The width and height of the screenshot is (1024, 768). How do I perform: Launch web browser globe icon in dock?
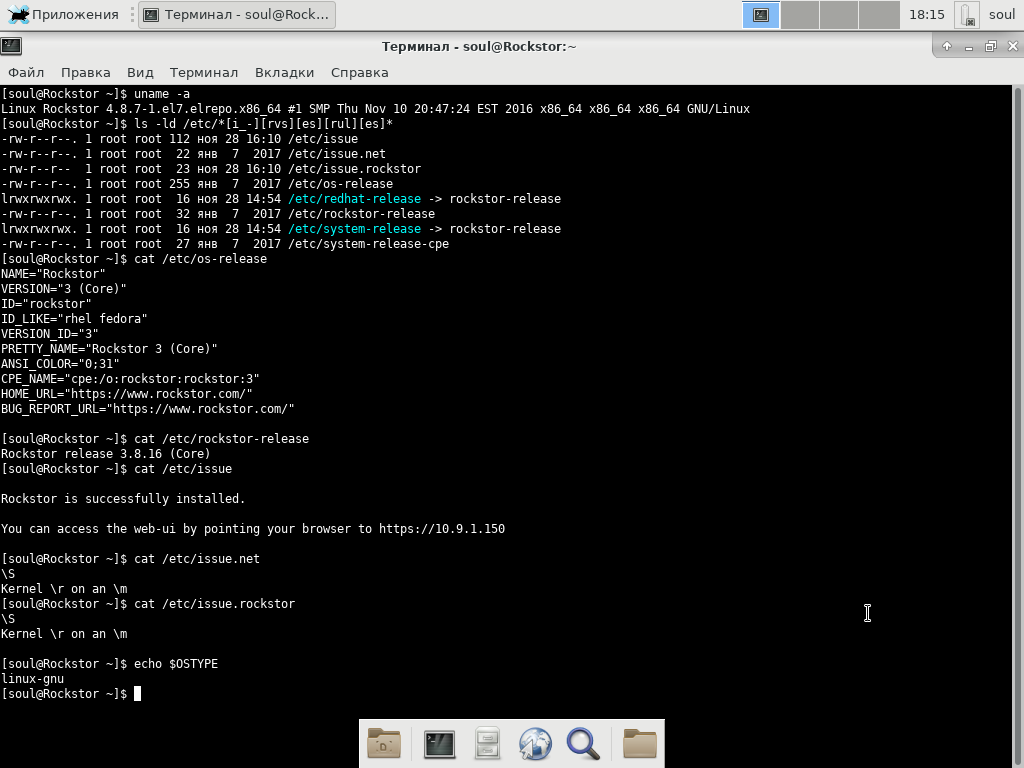pyautogui.click(x=535, y=744)
